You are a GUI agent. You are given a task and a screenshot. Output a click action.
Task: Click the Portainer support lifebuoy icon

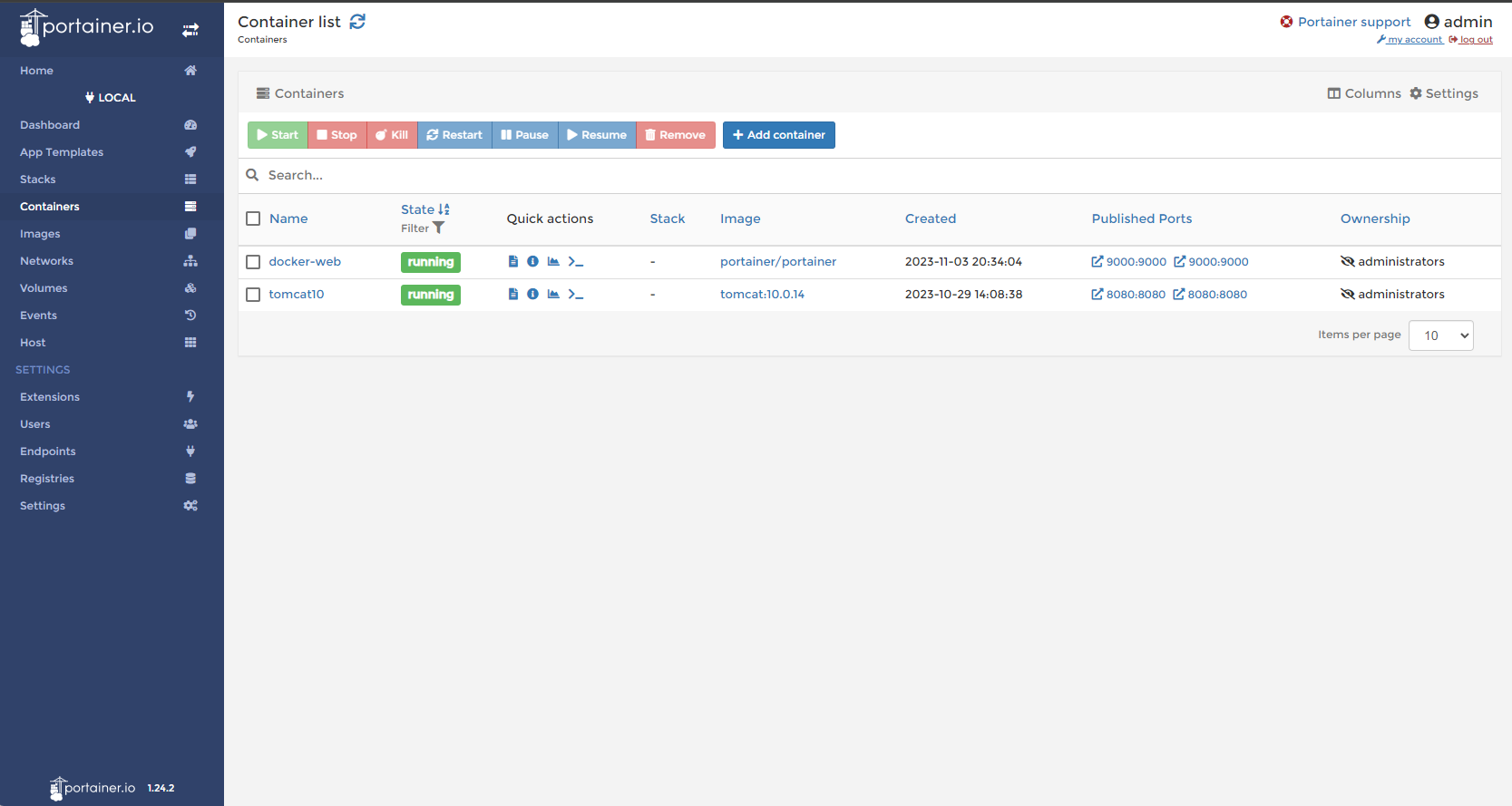click(1286, 22)
